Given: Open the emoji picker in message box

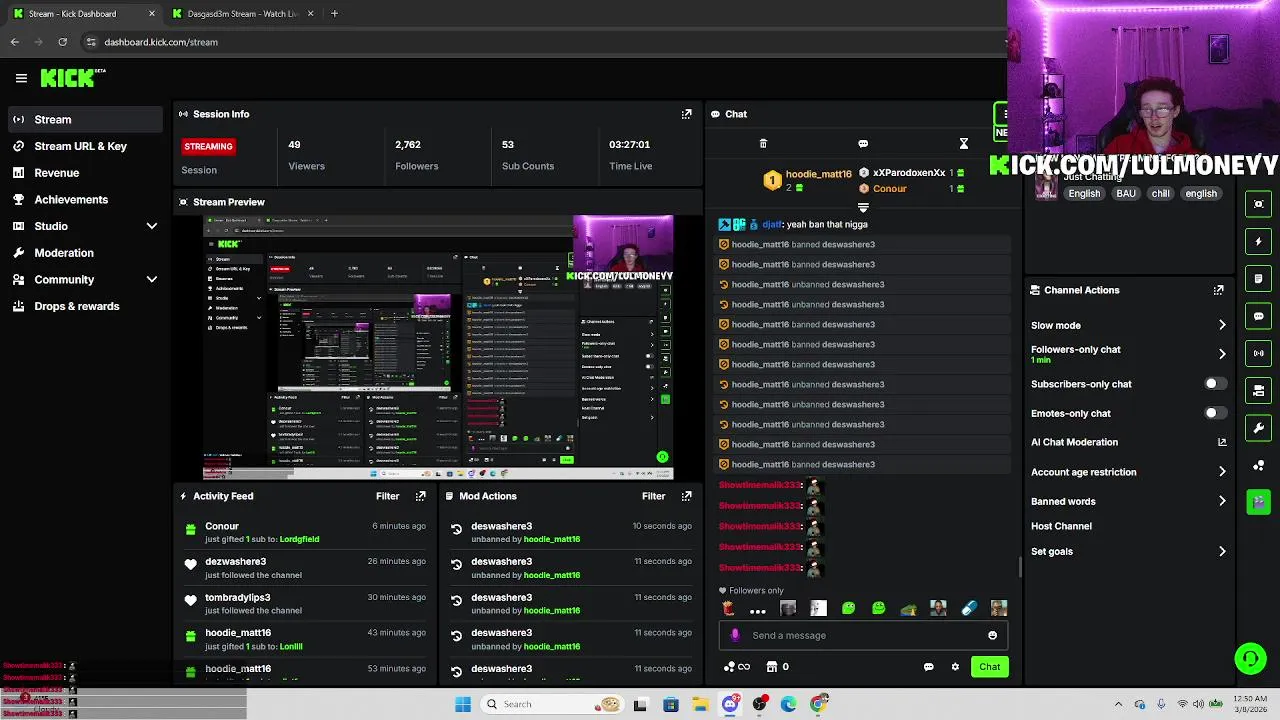Looking at the screenshot, I should click(x=992, y=635).
